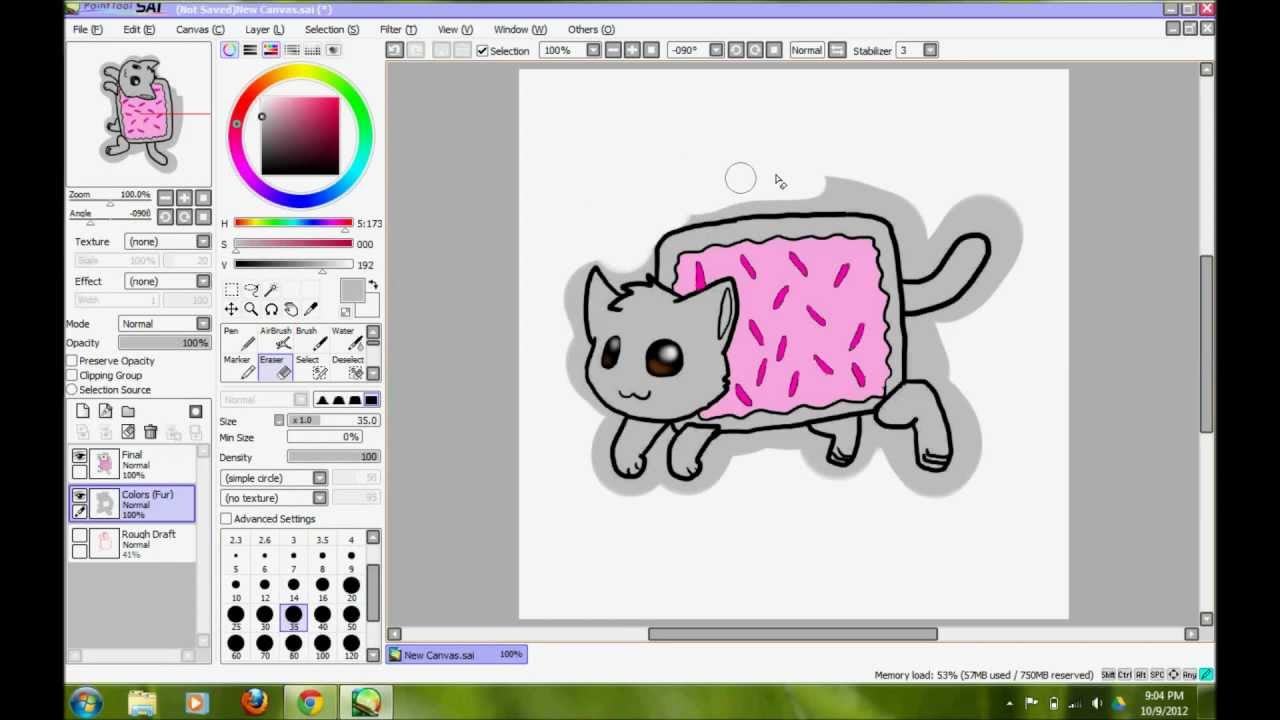
Task: Enable Preserve Opacity
Action: 72,361
